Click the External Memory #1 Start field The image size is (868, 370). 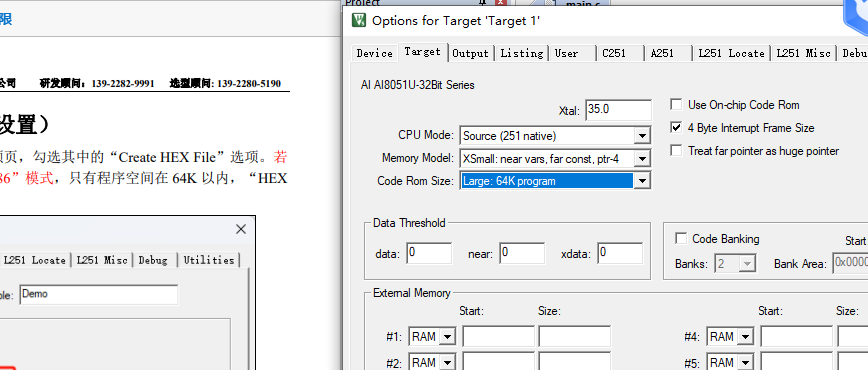(499, 336)
